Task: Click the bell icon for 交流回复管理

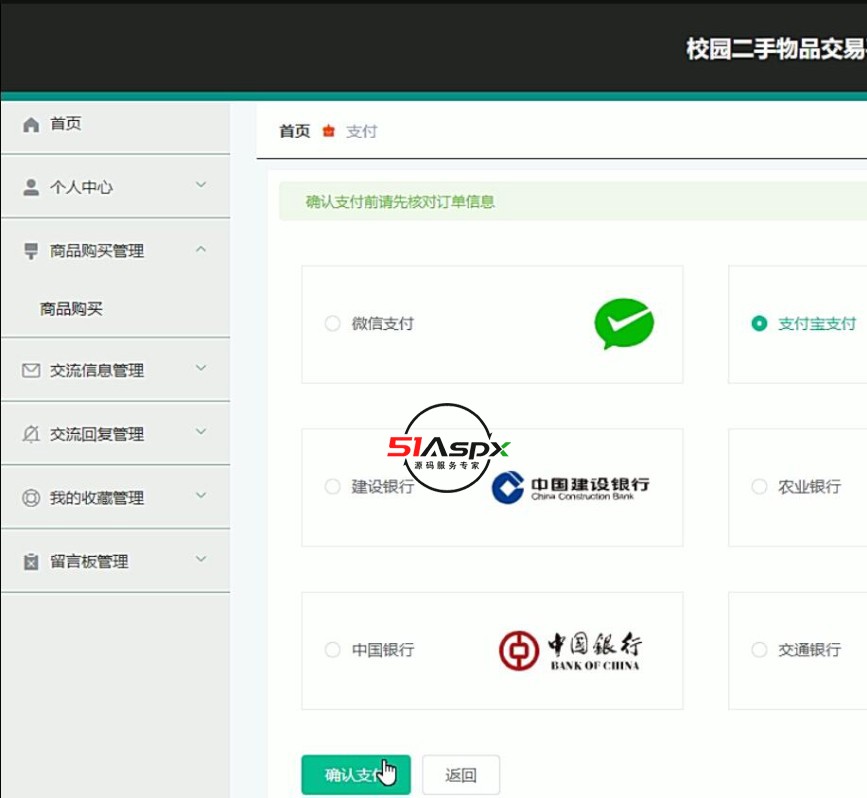Action: [31, 434]
